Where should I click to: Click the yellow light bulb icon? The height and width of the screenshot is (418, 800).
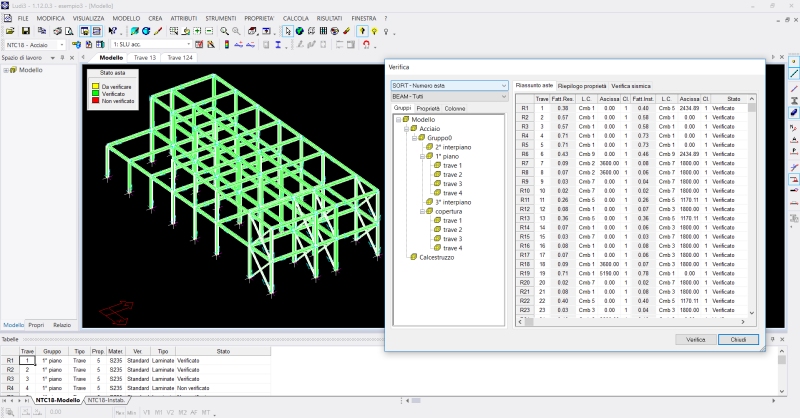pos(373,31)
